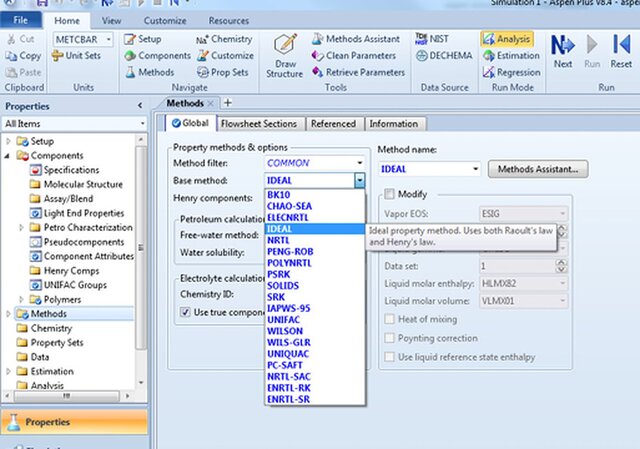Select Specifications in Components tree
The image size is (640, 449).
click(71, 170)
